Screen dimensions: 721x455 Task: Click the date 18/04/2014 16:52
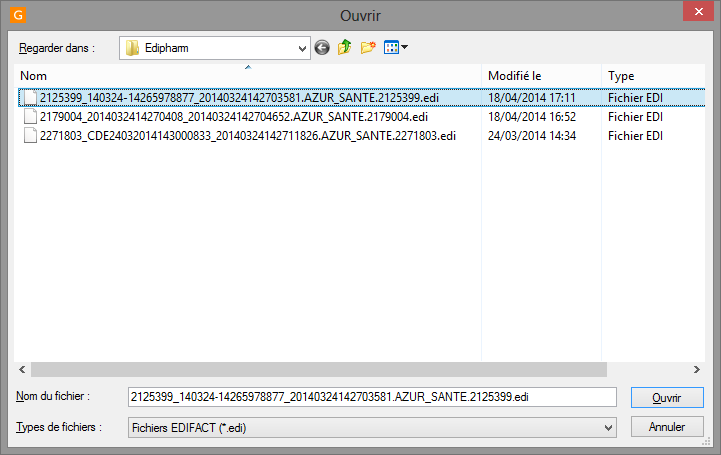(x=532, y=117)
